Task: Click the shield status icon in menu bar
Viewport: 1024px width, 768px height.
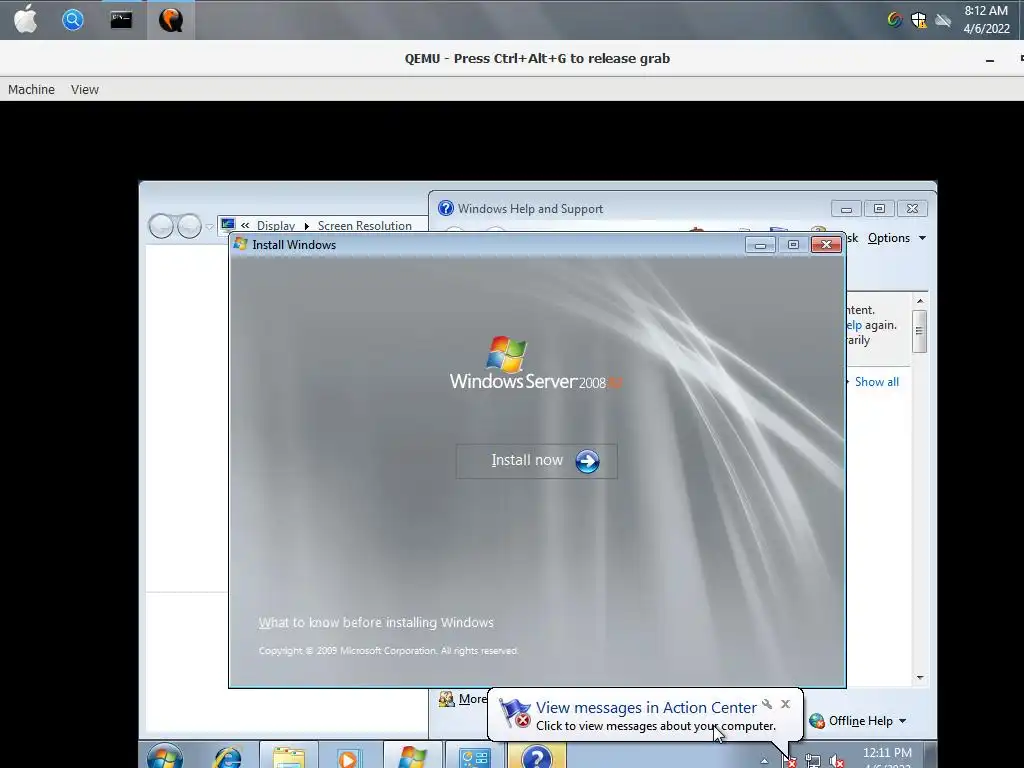Action: click(x=919, y=20)
